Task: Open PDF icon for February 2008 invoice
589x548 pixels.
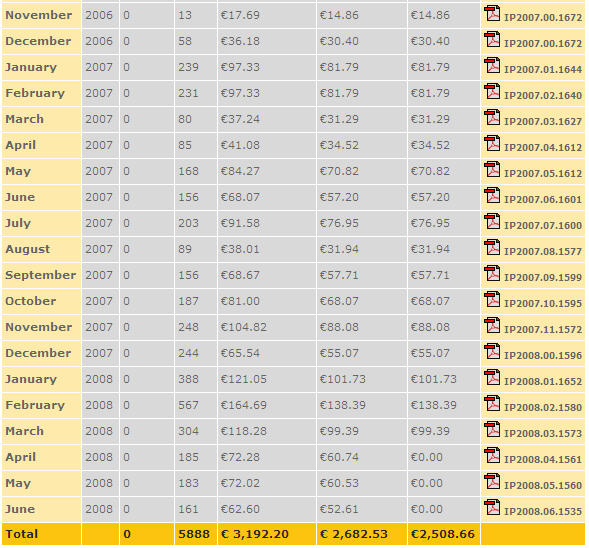Action: tap(492, 403)
